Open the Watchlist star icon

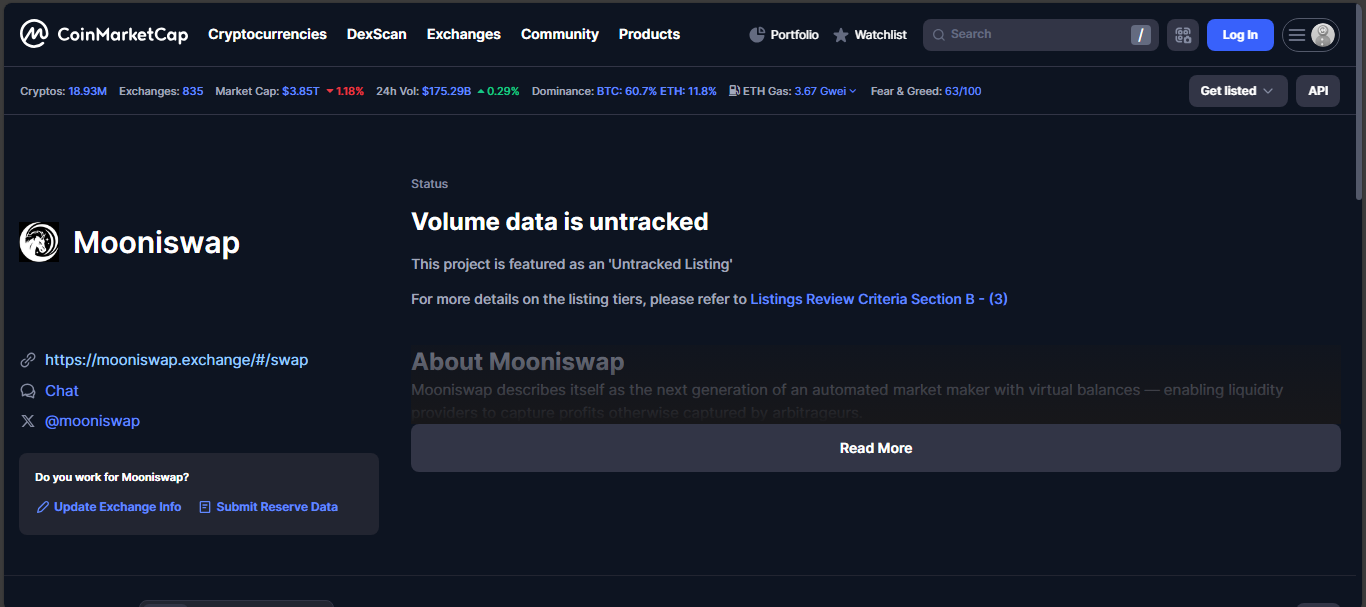841,35
